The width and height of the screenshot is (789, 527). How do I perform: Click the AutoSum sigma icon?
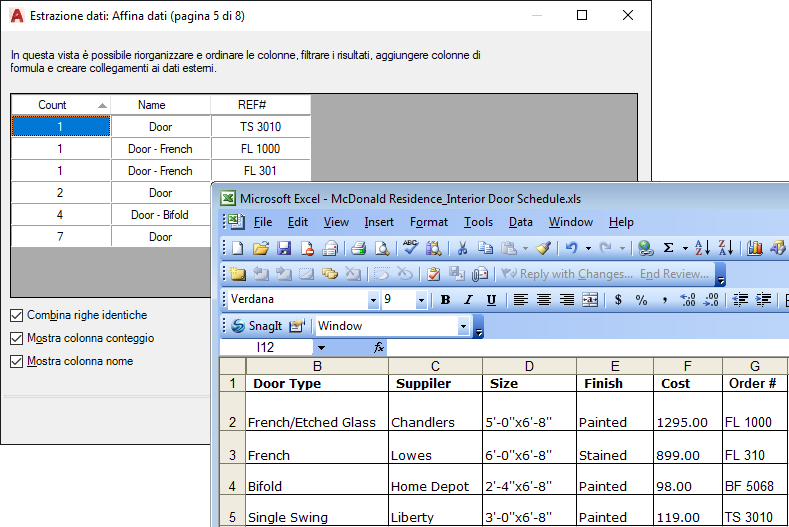tap(668, 248)
